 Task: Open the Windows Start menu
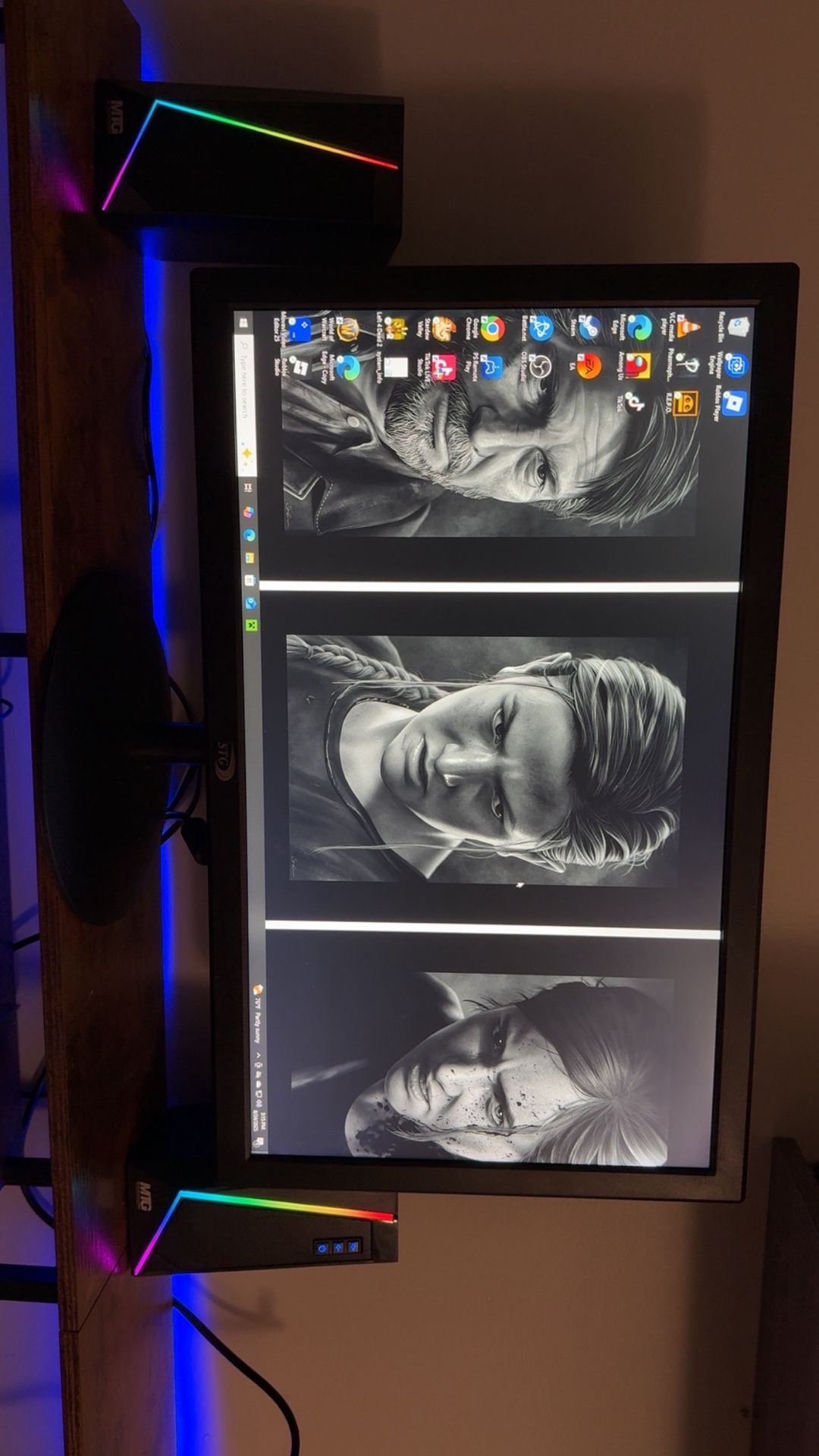244,323
